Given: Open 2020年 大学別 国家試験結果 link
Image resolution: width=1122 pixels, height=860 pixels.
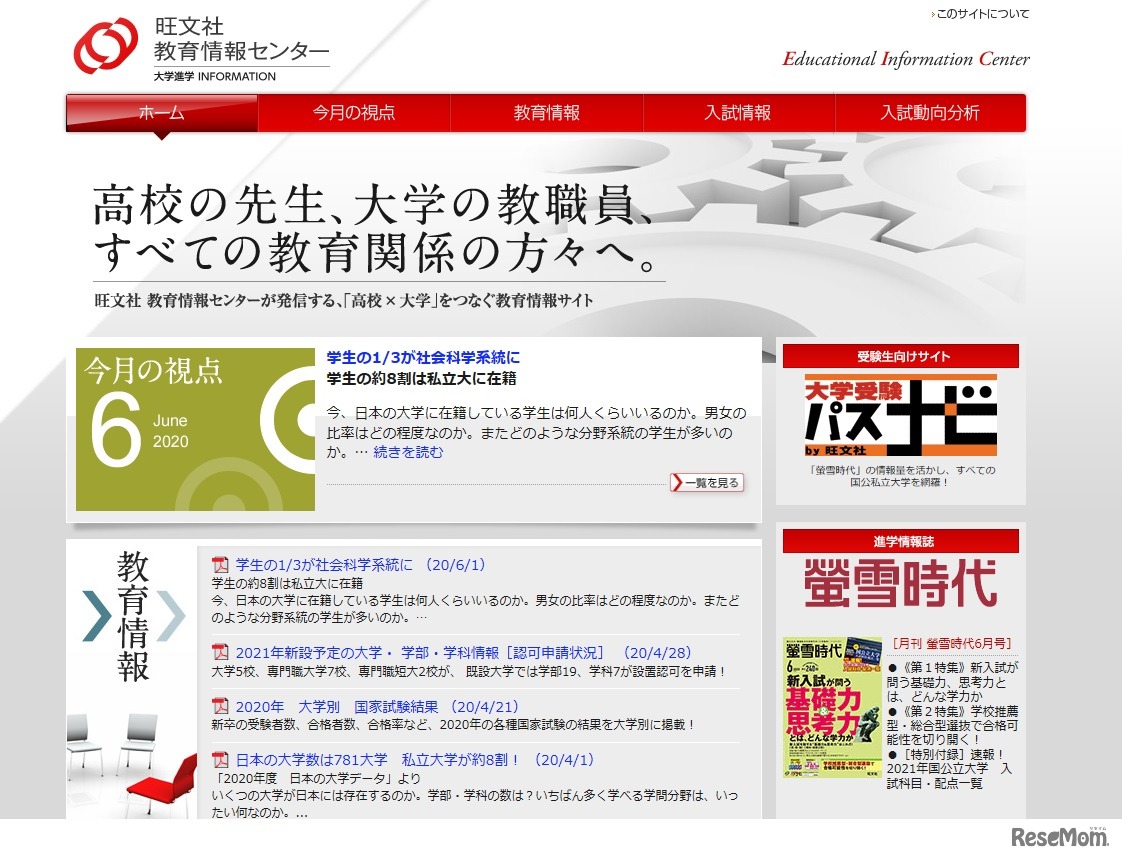Looking at the screenshot, I should [x=378, y=706].
